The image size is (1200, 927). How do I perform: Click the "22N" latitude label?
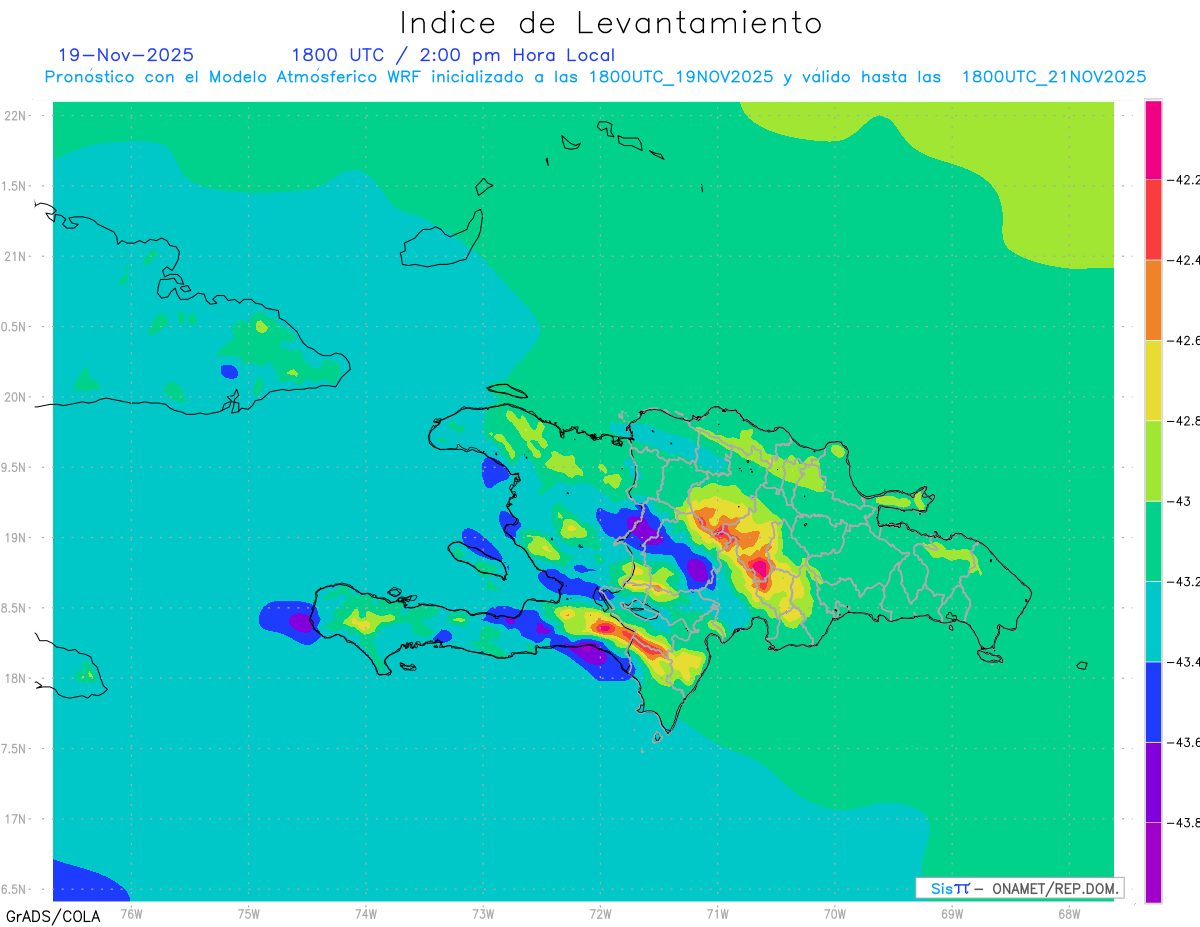(15, 115)
